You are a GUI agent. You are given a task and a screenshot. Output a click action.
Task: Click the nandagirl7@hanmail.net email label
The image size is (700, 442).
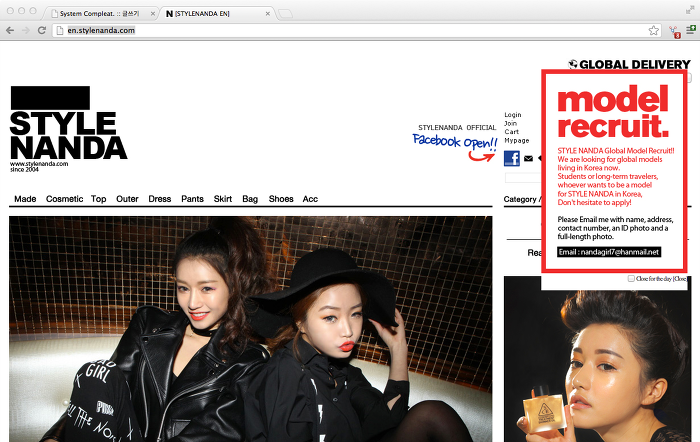point(609,252)
